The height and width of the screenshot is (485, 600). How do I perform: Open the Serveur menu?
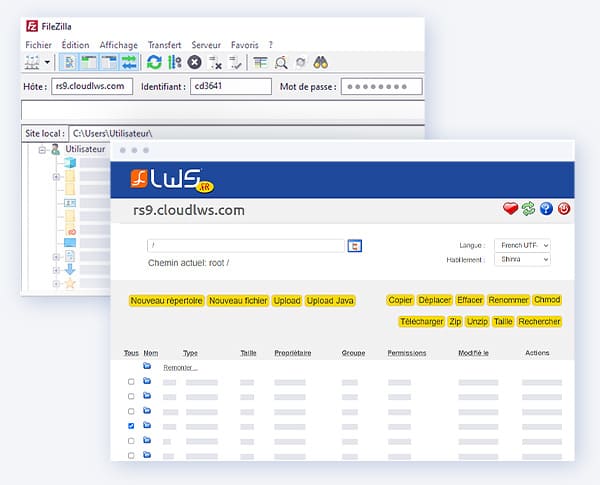tap(206, 45)
